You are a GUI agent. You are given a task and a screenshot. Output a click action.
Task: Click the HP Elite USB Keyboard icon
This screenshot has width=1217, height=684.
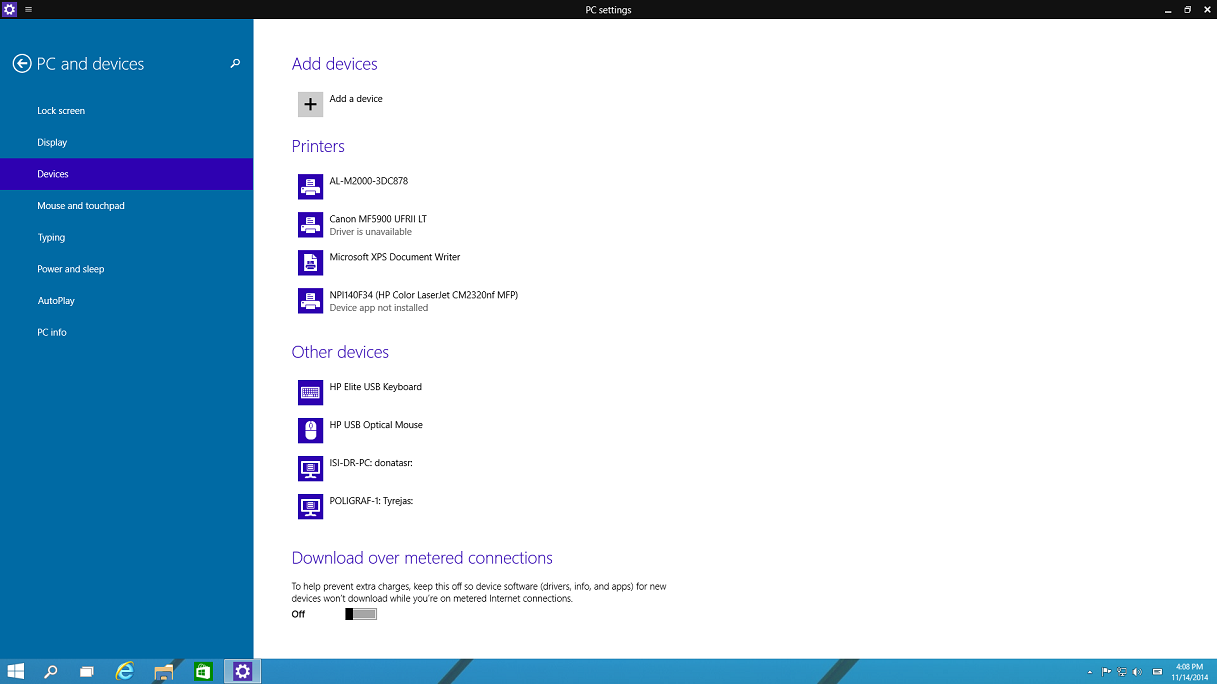click(310, 392)
